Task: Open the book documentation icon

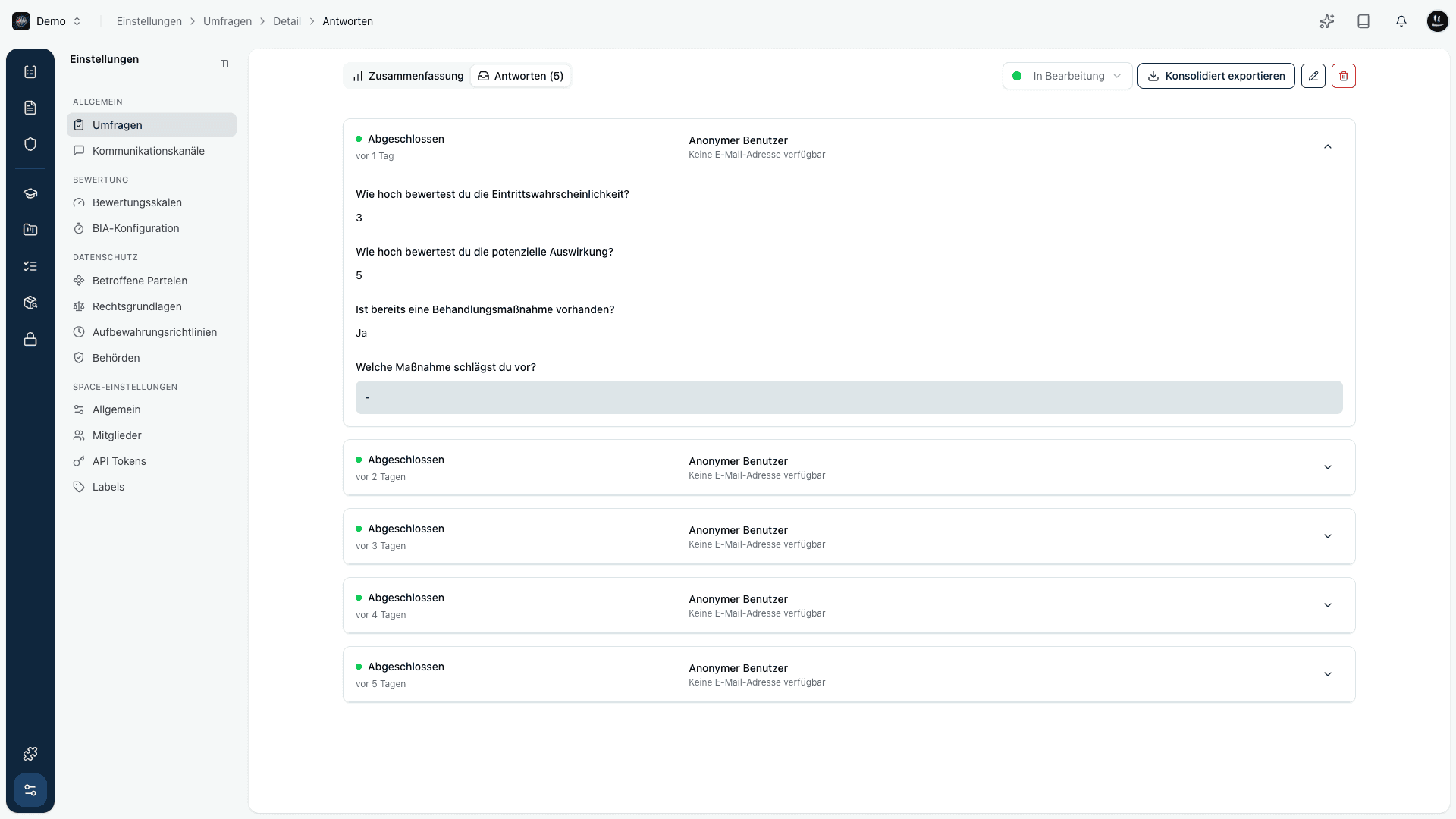Action: (x=1363, y=21)
